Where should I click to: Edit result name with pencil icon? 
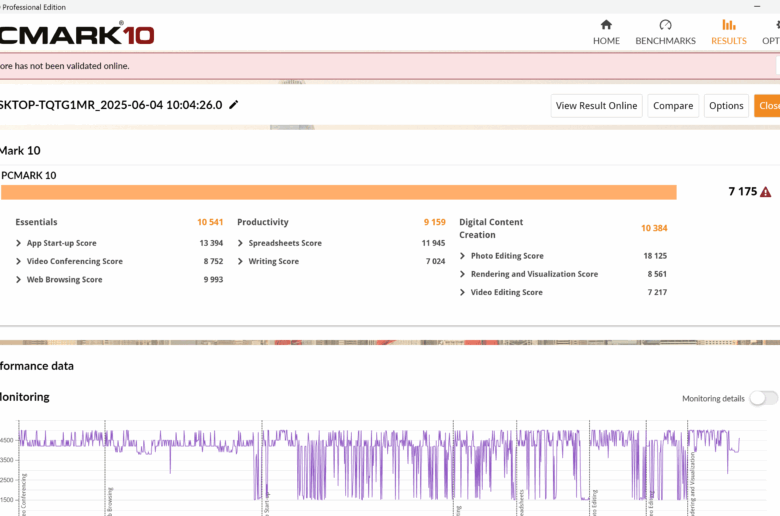pos(233,104)
